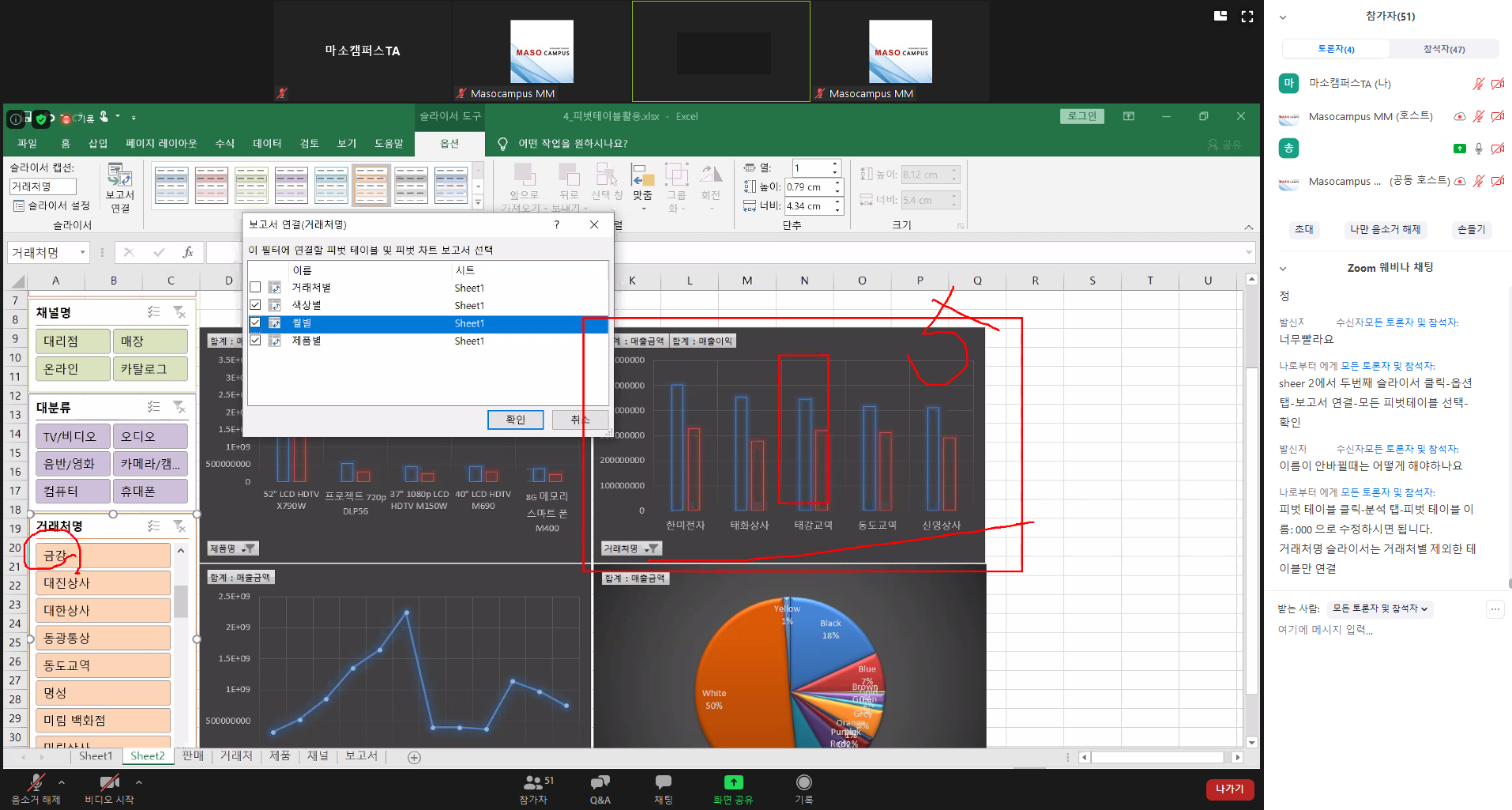Open the 판매 sheet tab

pyautogui.click(x=193, y=756)
